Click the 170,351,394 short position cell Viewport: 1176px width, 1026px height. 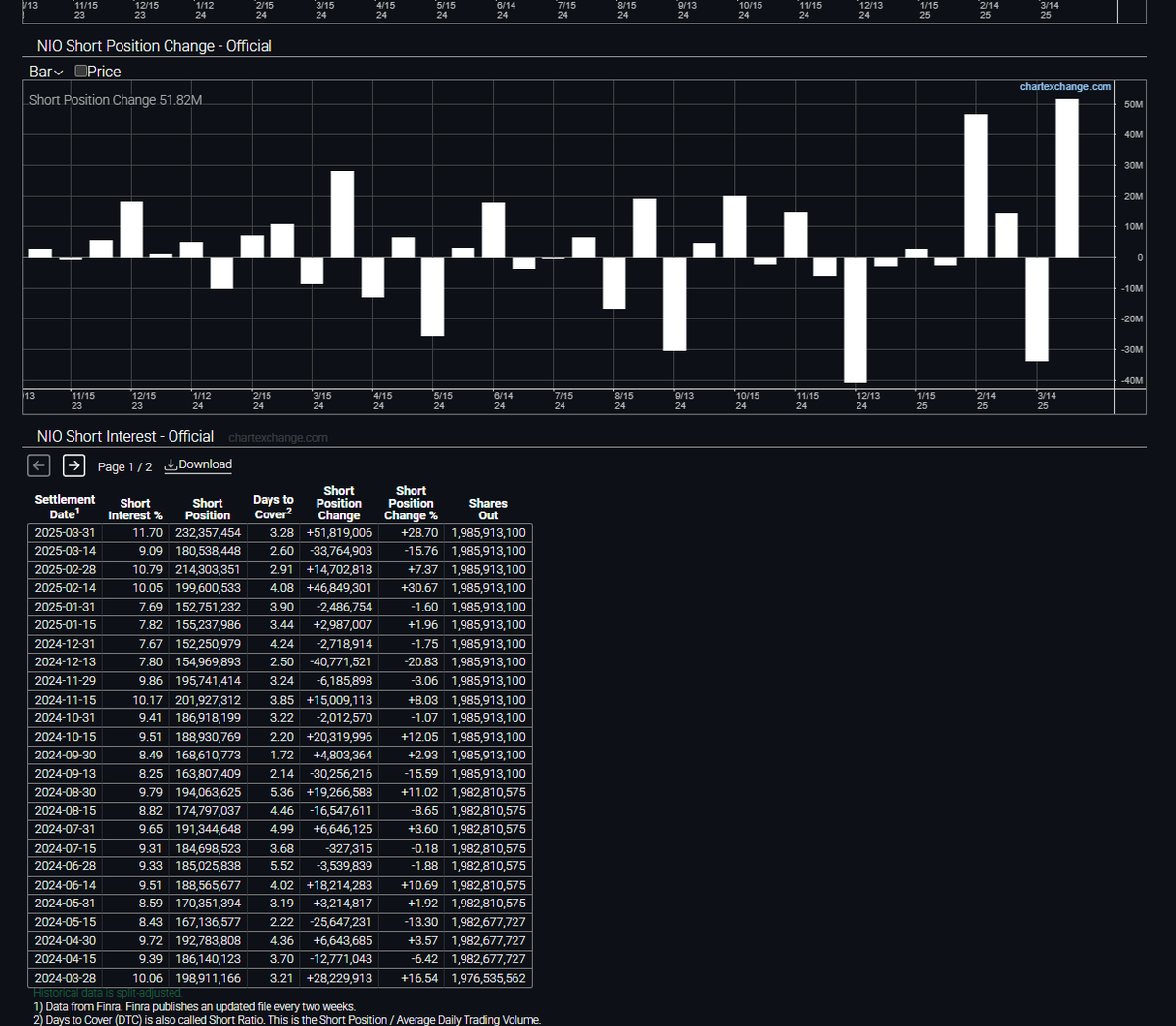tap(208, 904)
